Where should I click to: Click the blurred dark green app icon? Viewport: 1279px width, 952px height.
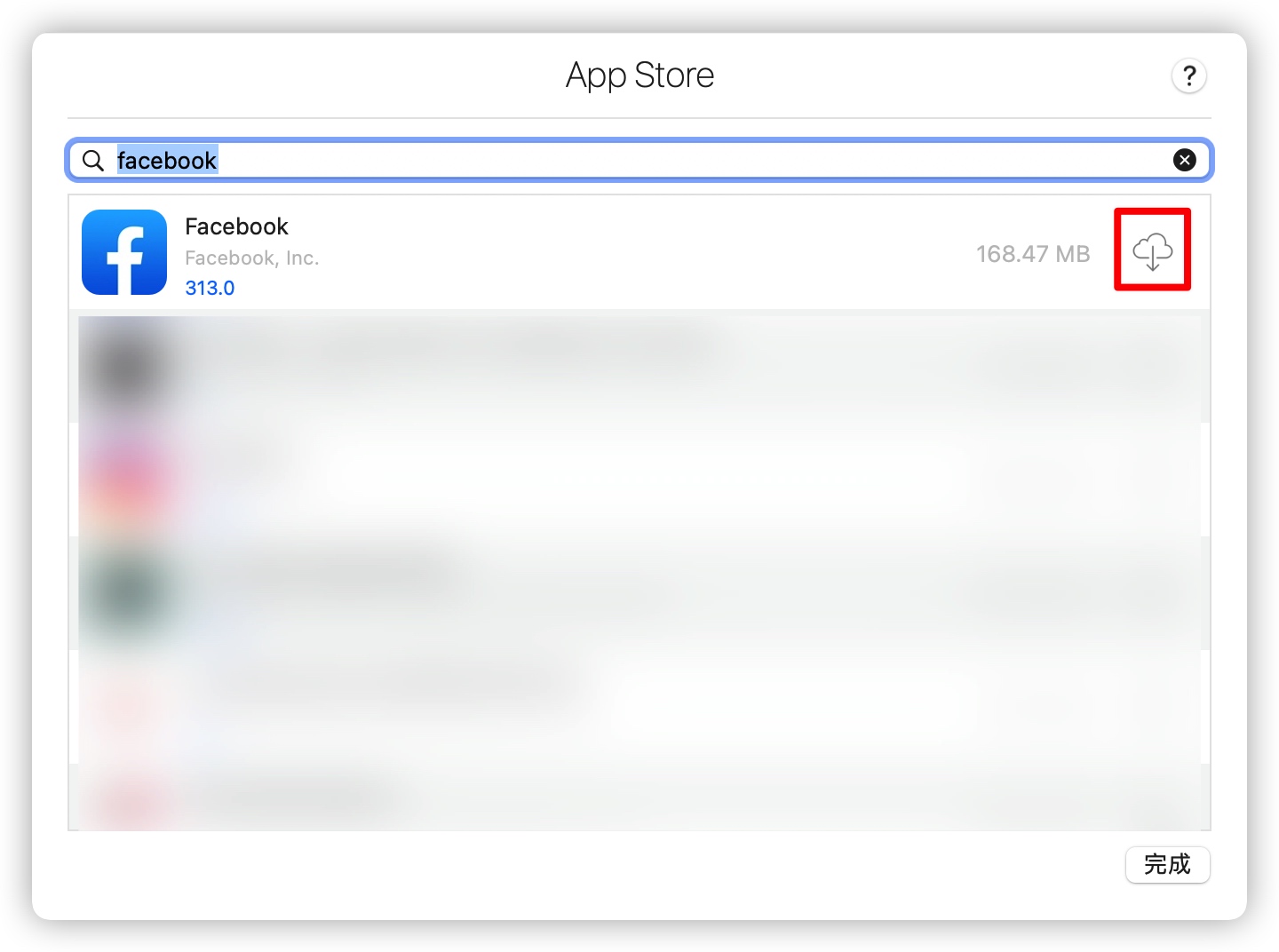(x=124, y=593)
